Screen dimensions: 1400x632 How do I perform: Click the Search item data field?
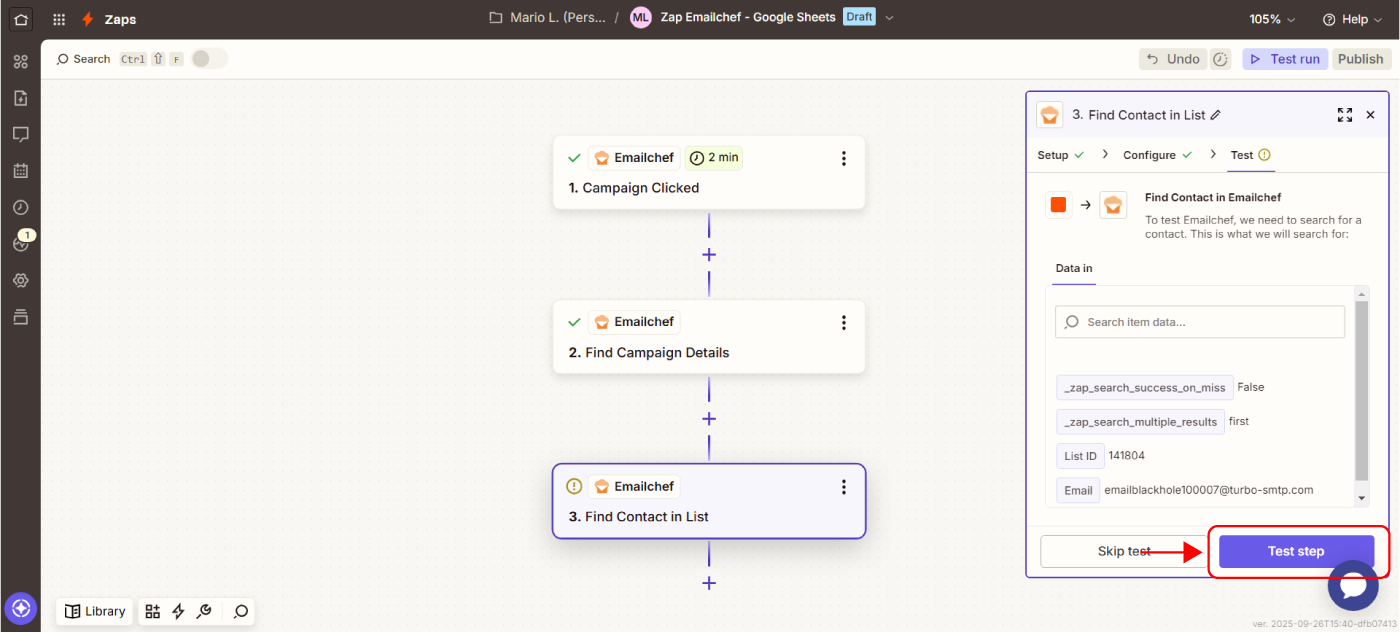1200,322
